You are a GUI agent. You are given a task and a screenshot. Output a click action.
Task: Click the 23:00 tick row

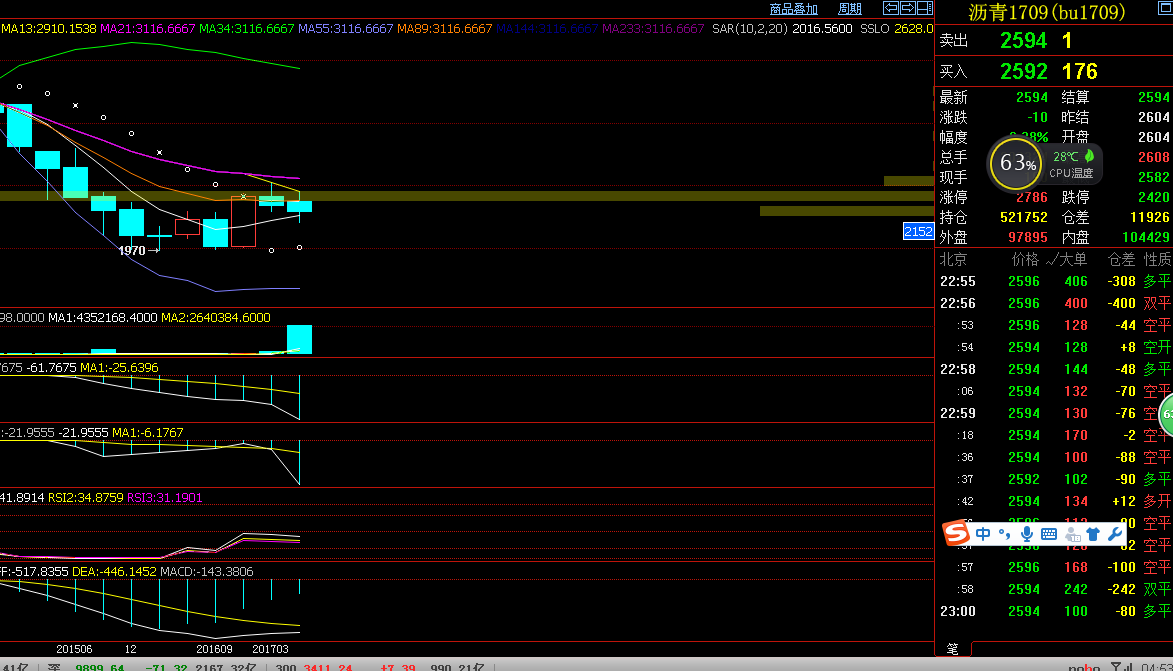1054,611
